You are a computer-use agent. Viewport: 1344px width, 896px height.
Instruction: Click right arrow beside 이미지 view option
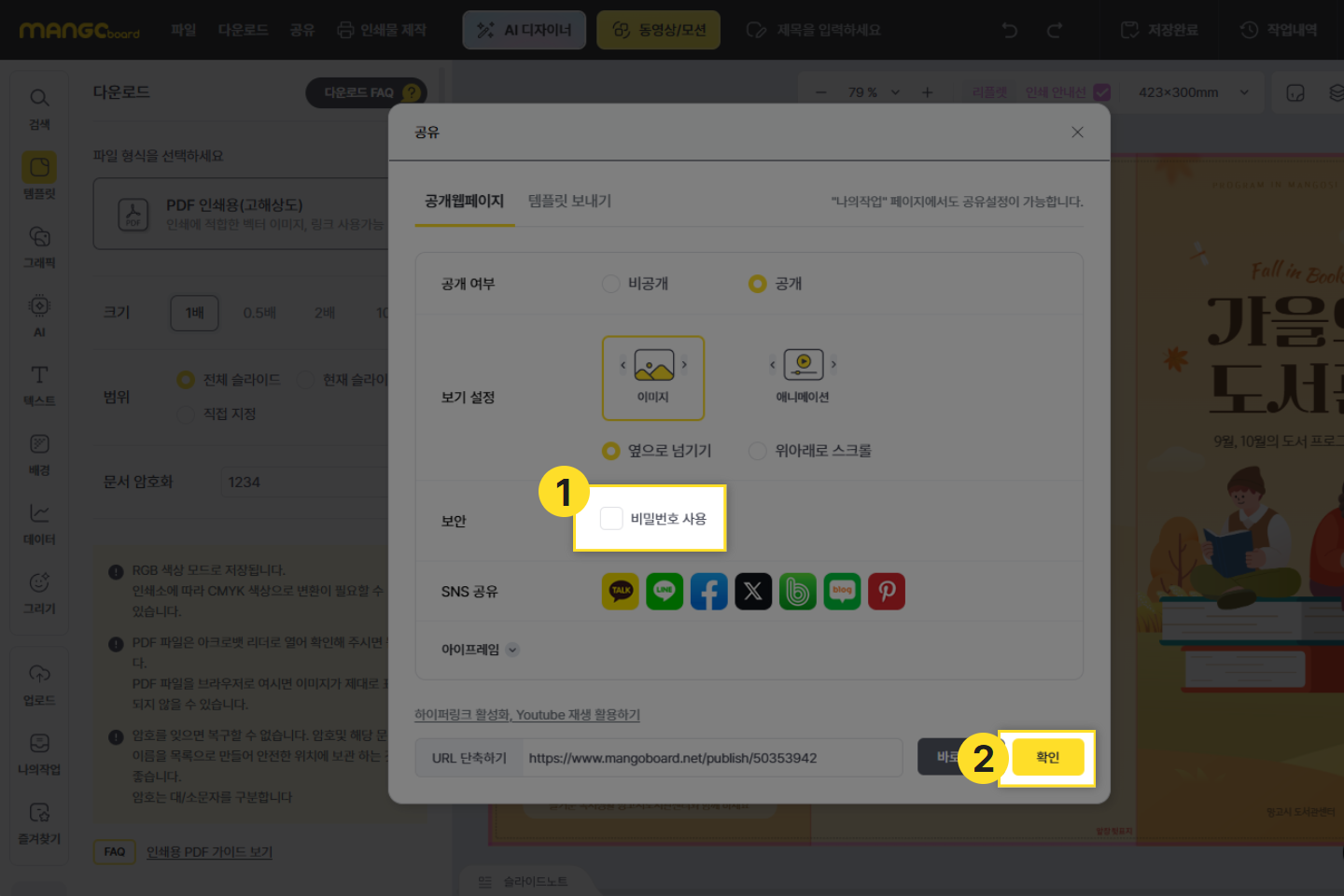(684, 365)
